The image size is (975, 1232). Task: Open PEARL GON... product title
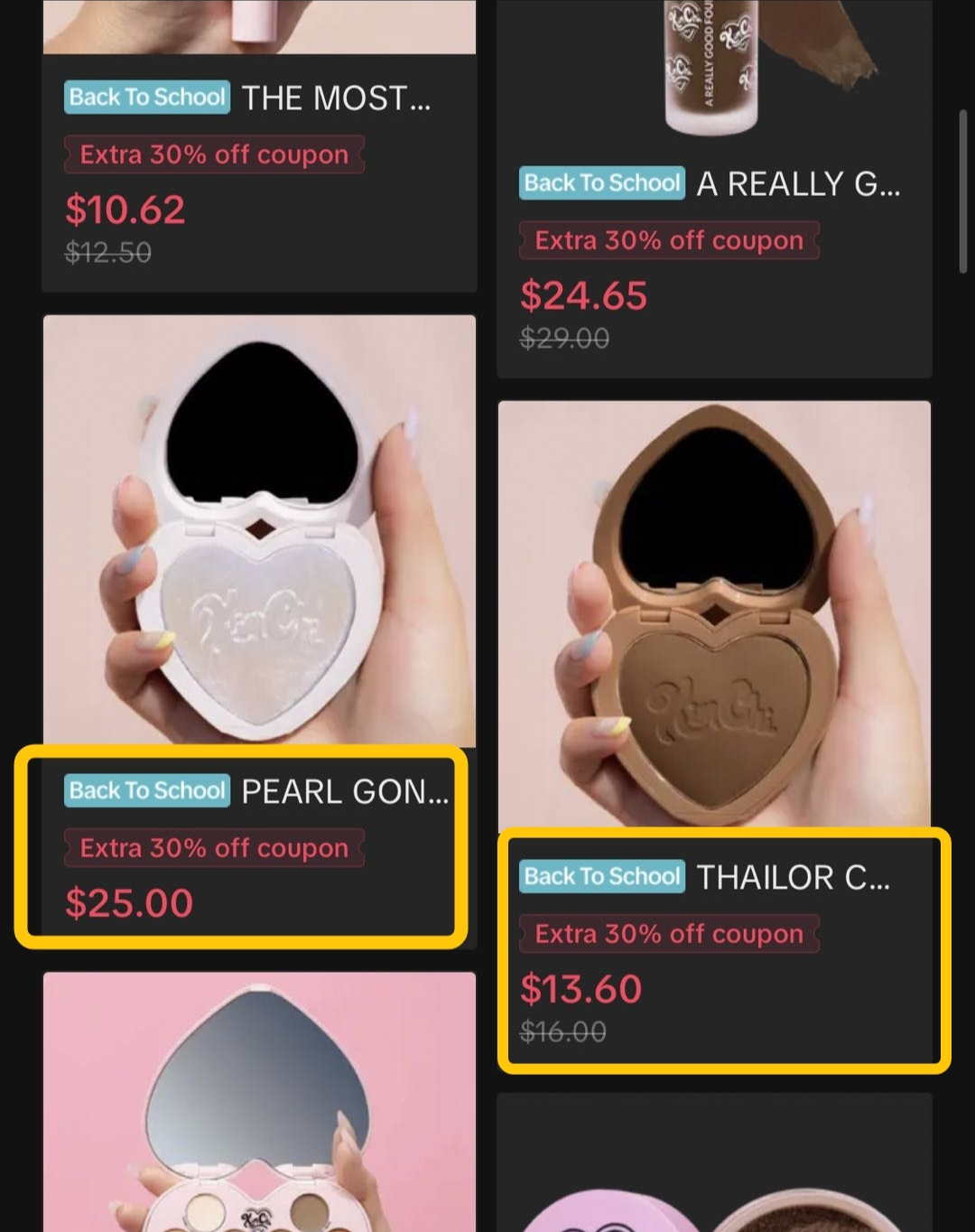pyautogui.click(x=345, y=791)
